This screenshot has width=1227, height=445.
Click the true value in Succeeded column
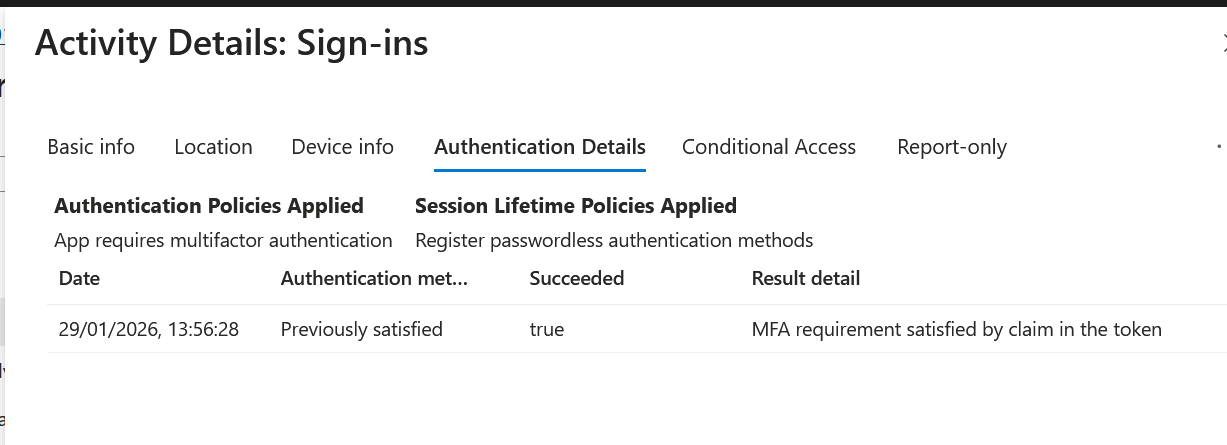[x=547, y=329]
